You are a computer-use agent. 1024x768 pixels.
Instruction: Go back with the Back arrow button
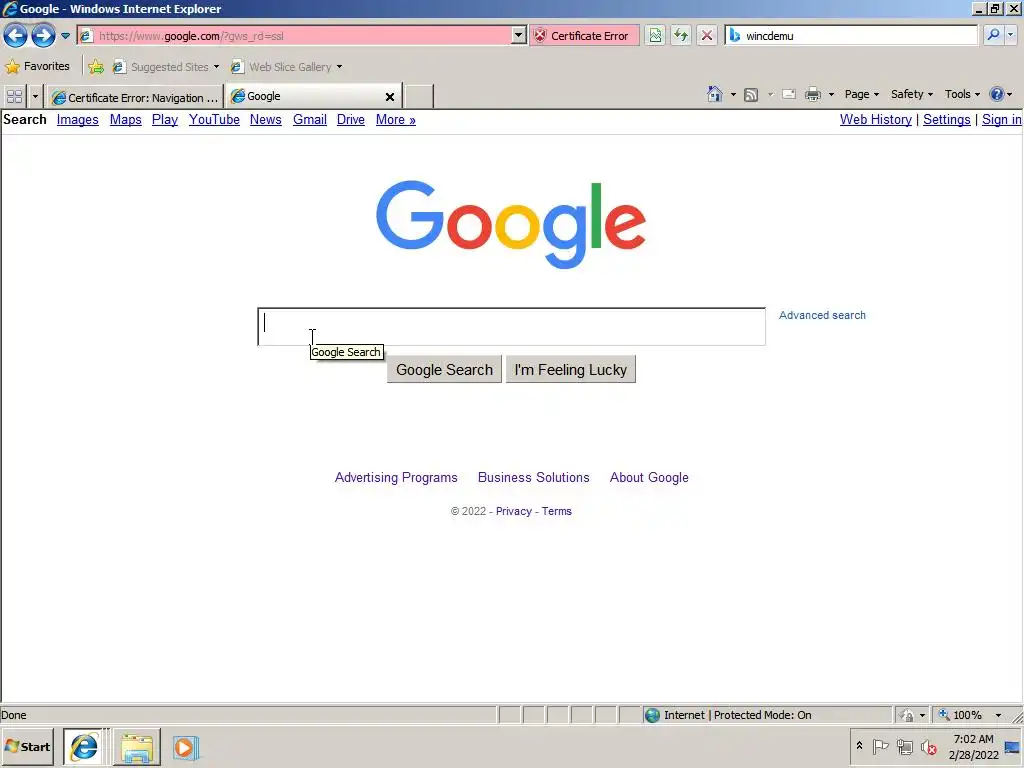[x=16, y=35]
